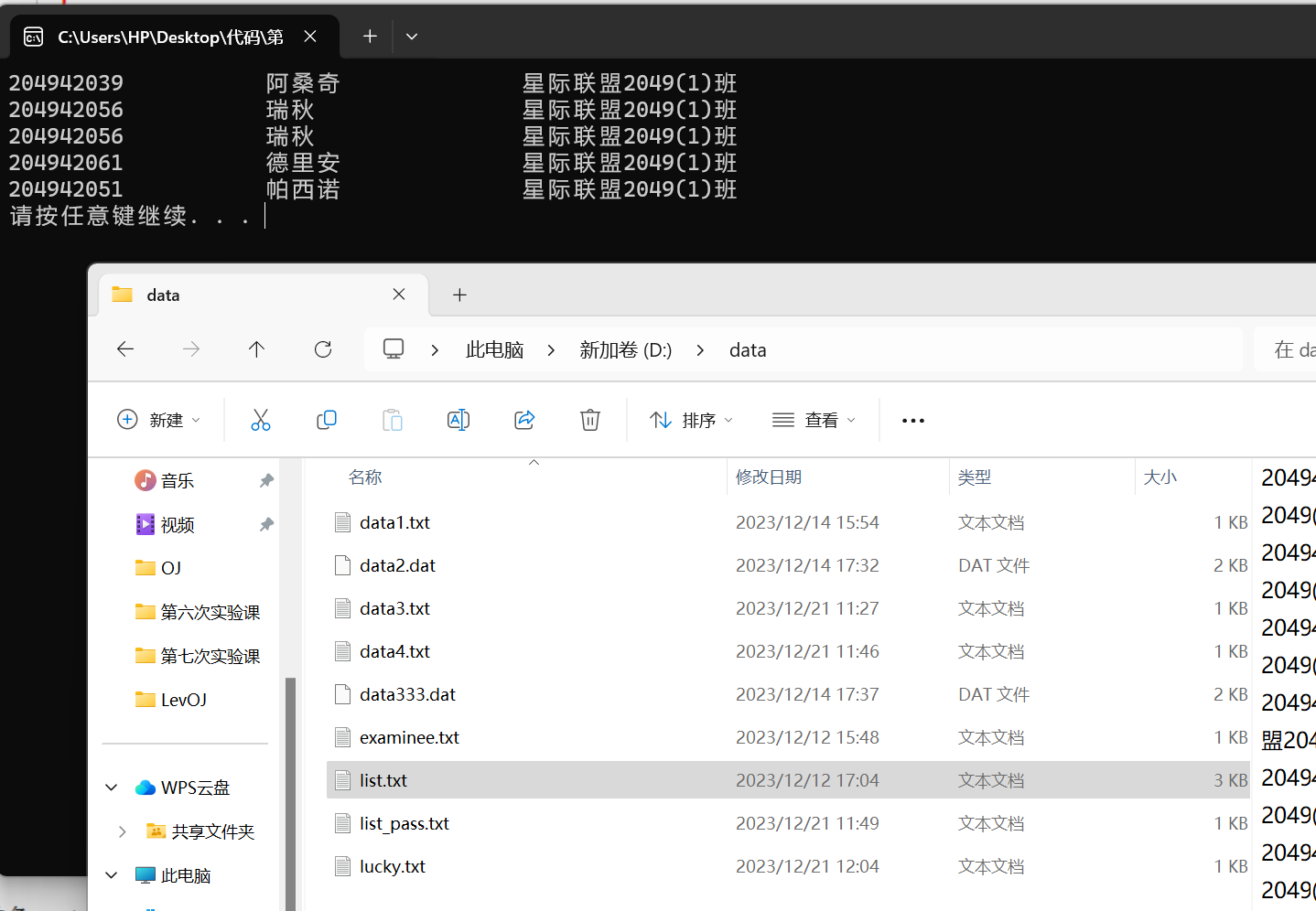Image resolution: width=1316 pixels, height=911 pixels.
Task: Close the data tab in Explorer
Action: coord(399,295)
